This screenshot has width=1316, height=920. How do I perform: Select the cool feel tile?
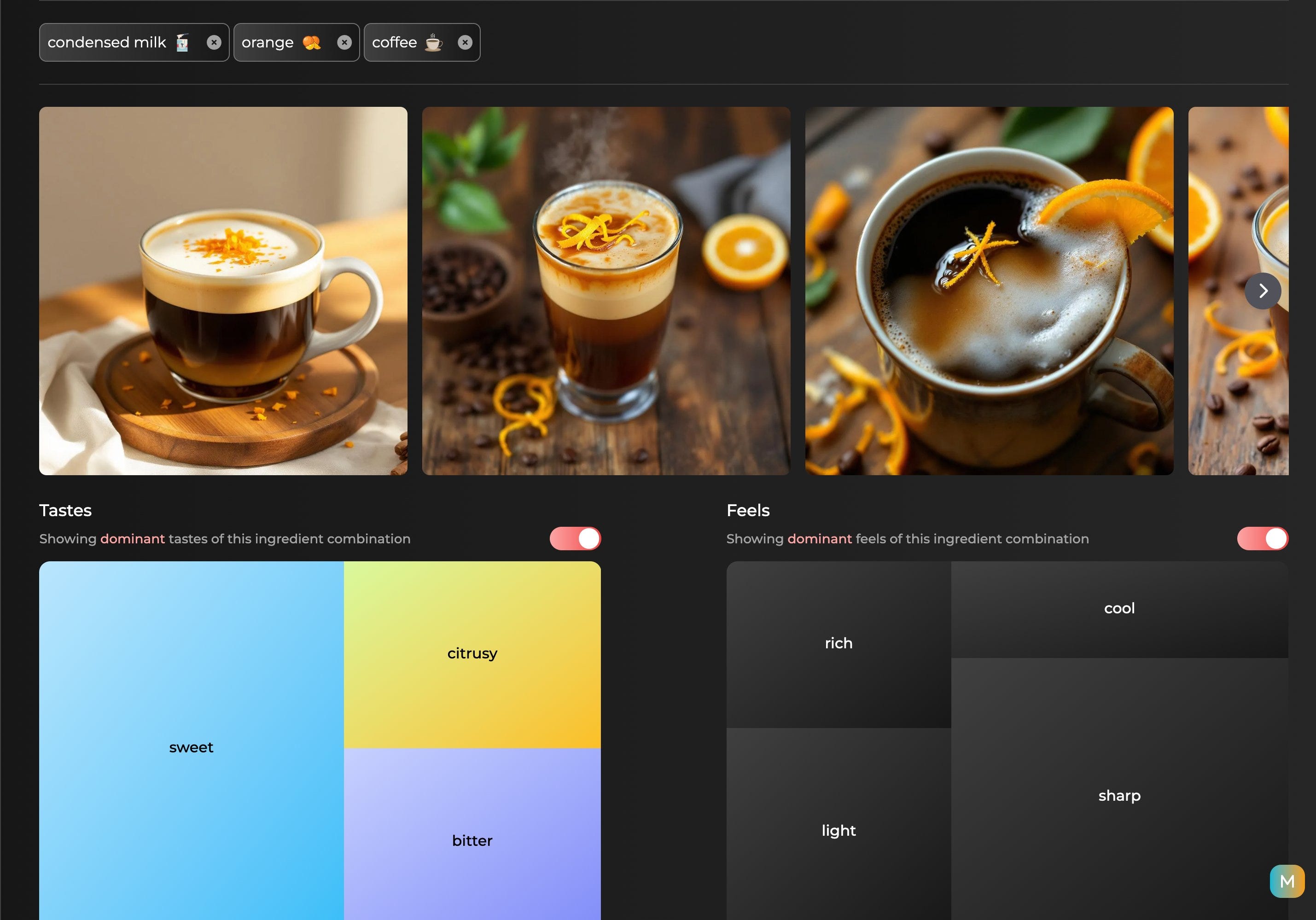coord(1119,608)
